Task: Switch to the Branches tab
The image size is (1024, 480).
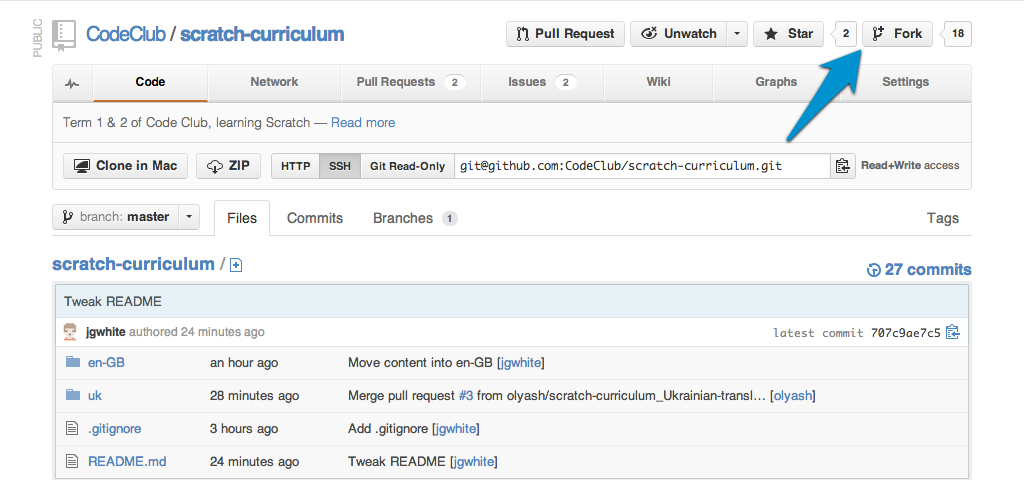Action: coord(415,218)
